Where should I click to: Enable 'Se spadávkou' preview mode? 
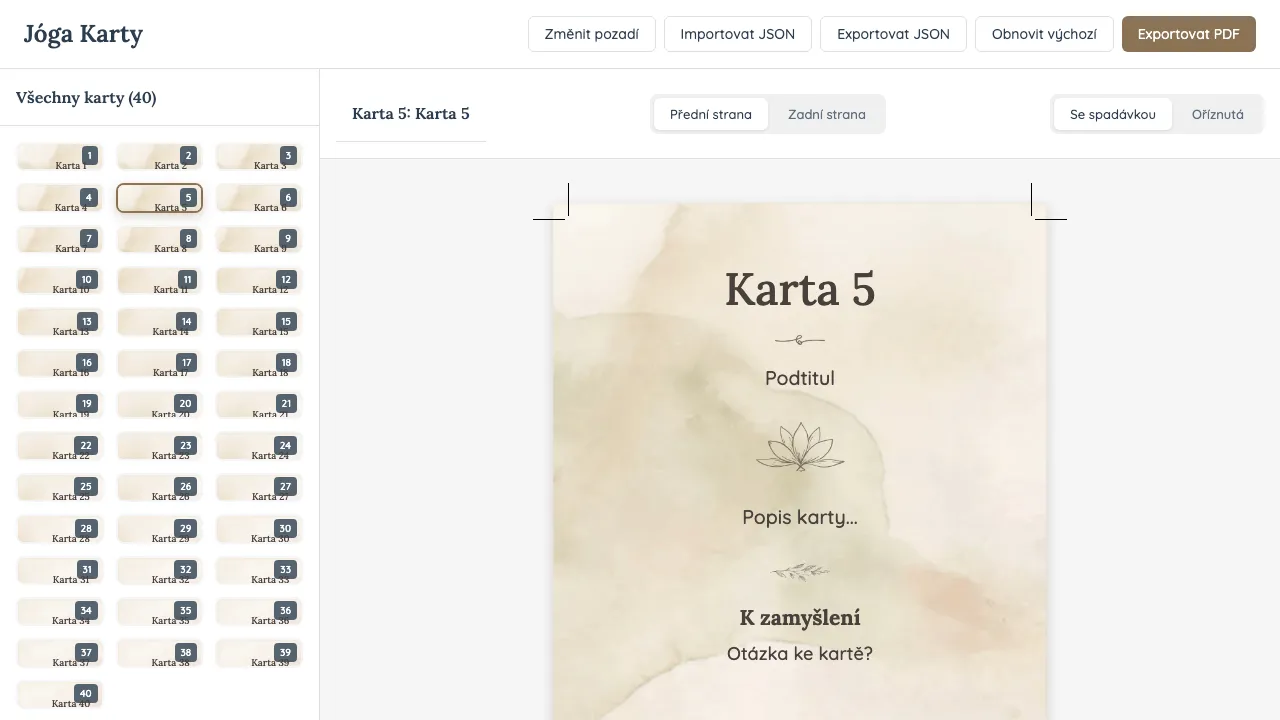tap(1112, 114)
